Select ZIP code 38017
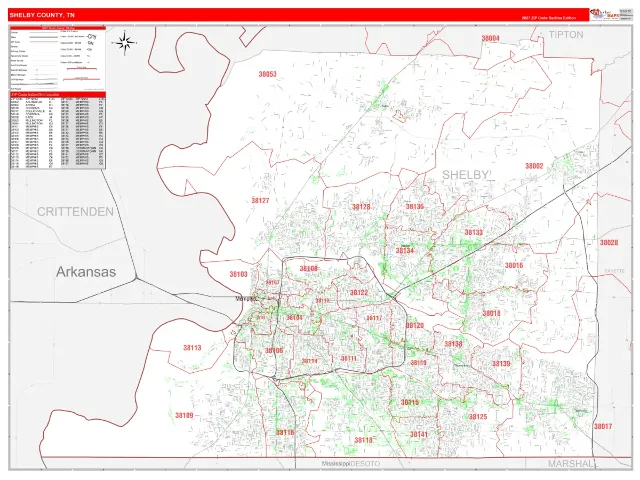 point(603,427)
